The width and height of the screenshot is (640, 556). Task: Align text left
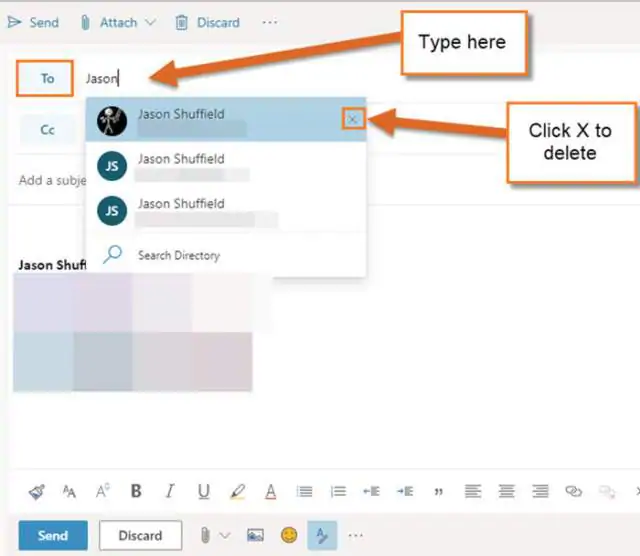(x=473, y=491)
